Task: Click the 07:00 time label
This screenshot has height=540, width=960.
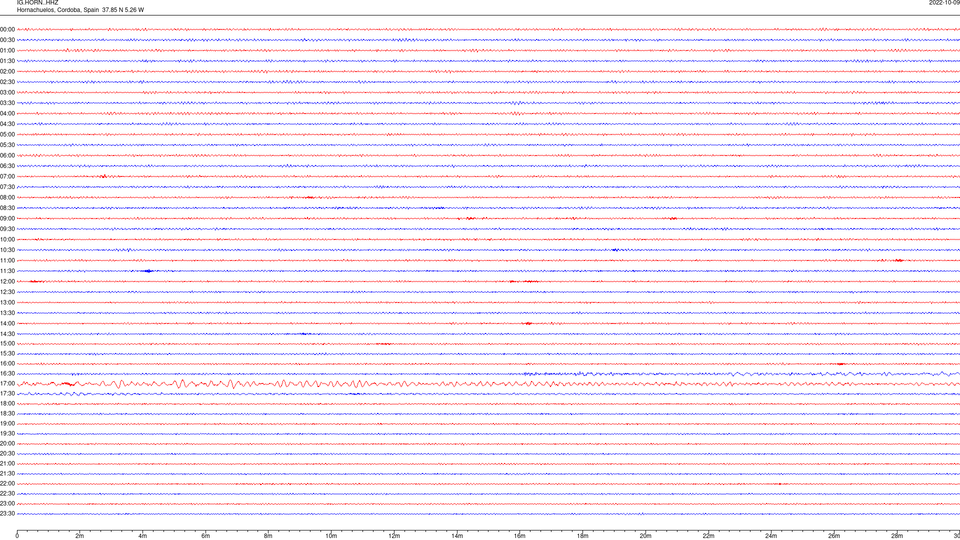Action: pyautogui.click(x=7, y=176)
